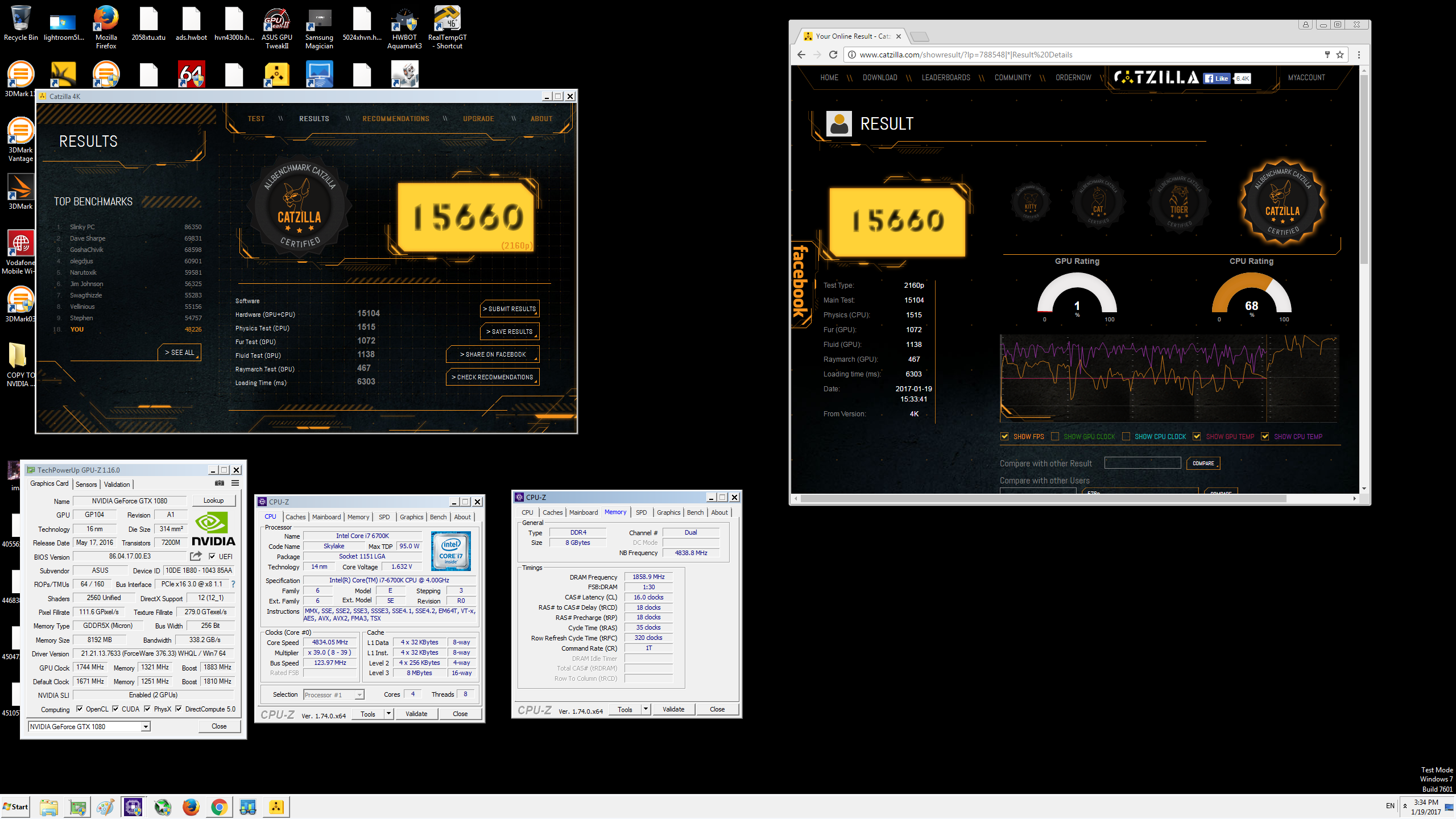Click Compare with other Result input field
This screenshot has height=819, width=1456.
[1143, 463]
